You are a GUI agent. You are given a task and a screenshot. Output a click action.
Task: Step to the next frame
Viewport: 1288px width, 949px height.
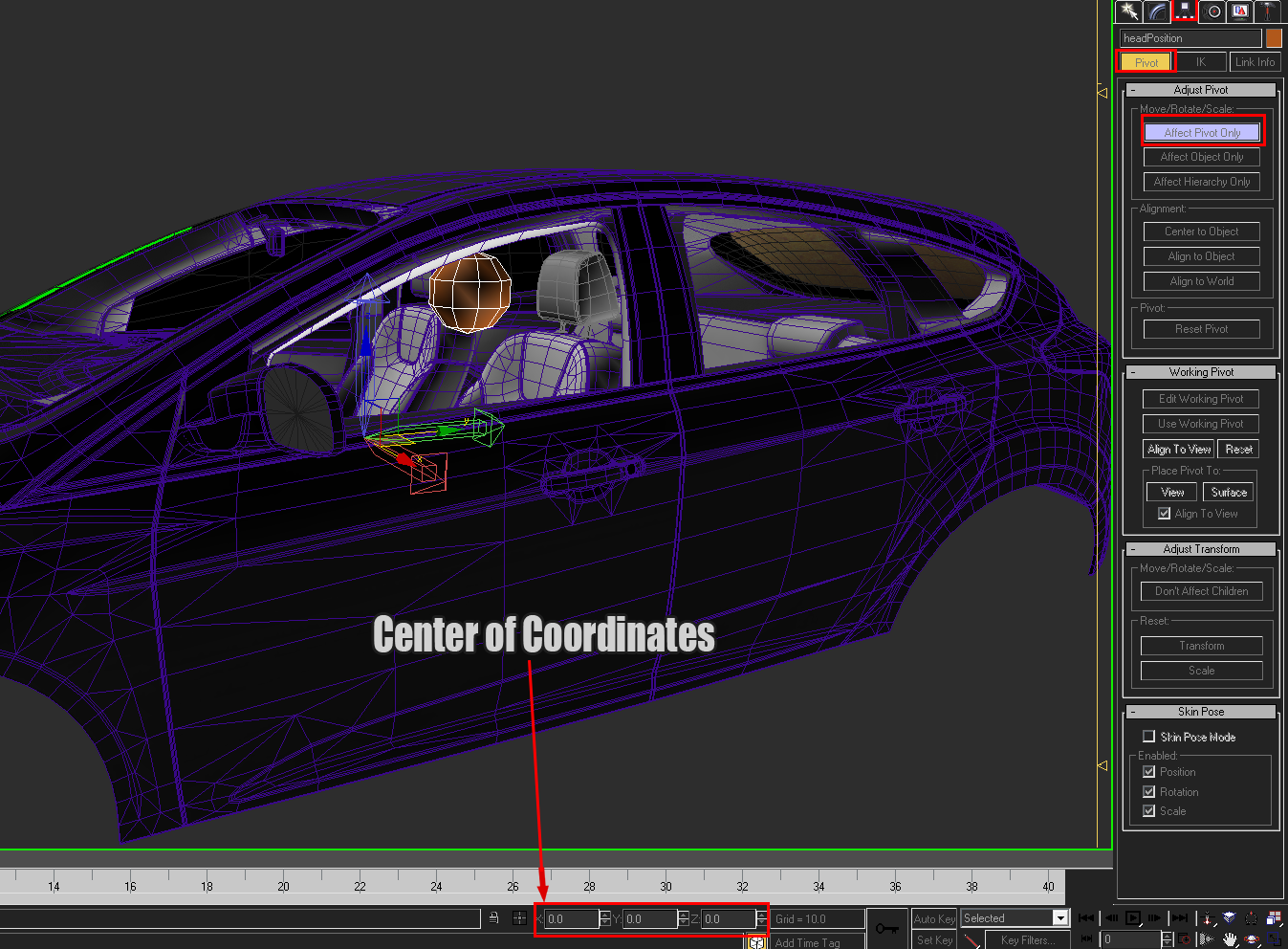coord(1155,917)
